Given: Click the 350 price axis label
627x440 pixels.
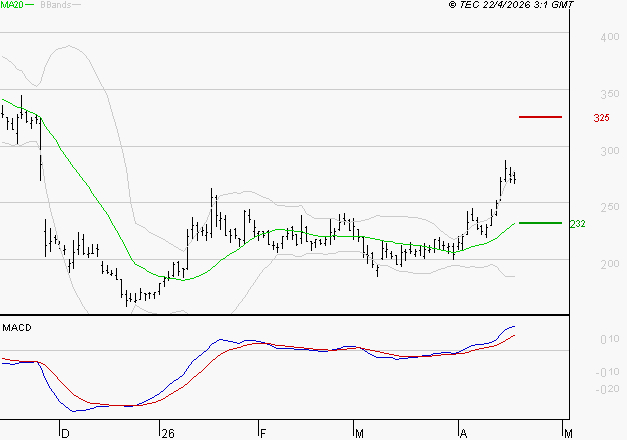Looking at the screenshot, I should pos(610,94).
